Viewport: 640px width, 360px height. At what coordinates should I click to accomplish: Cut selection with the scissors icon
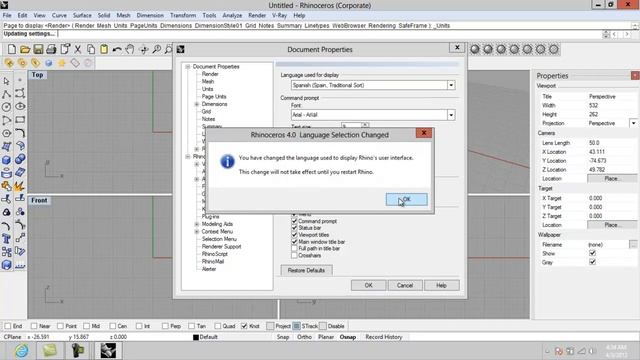point(78,49)
